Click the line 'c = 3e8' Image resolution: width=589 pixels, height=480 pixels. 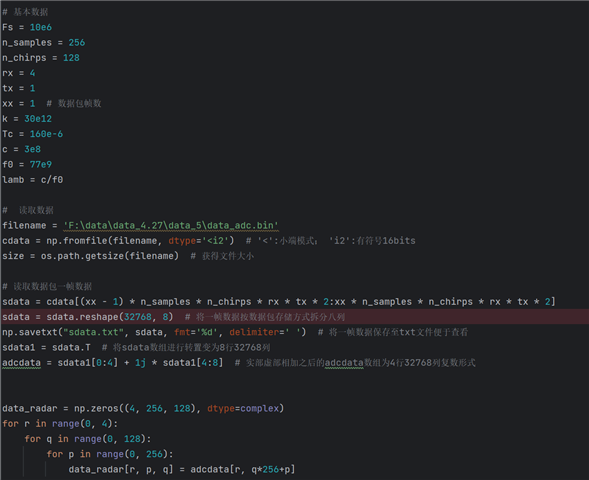(x=21, y=149)
